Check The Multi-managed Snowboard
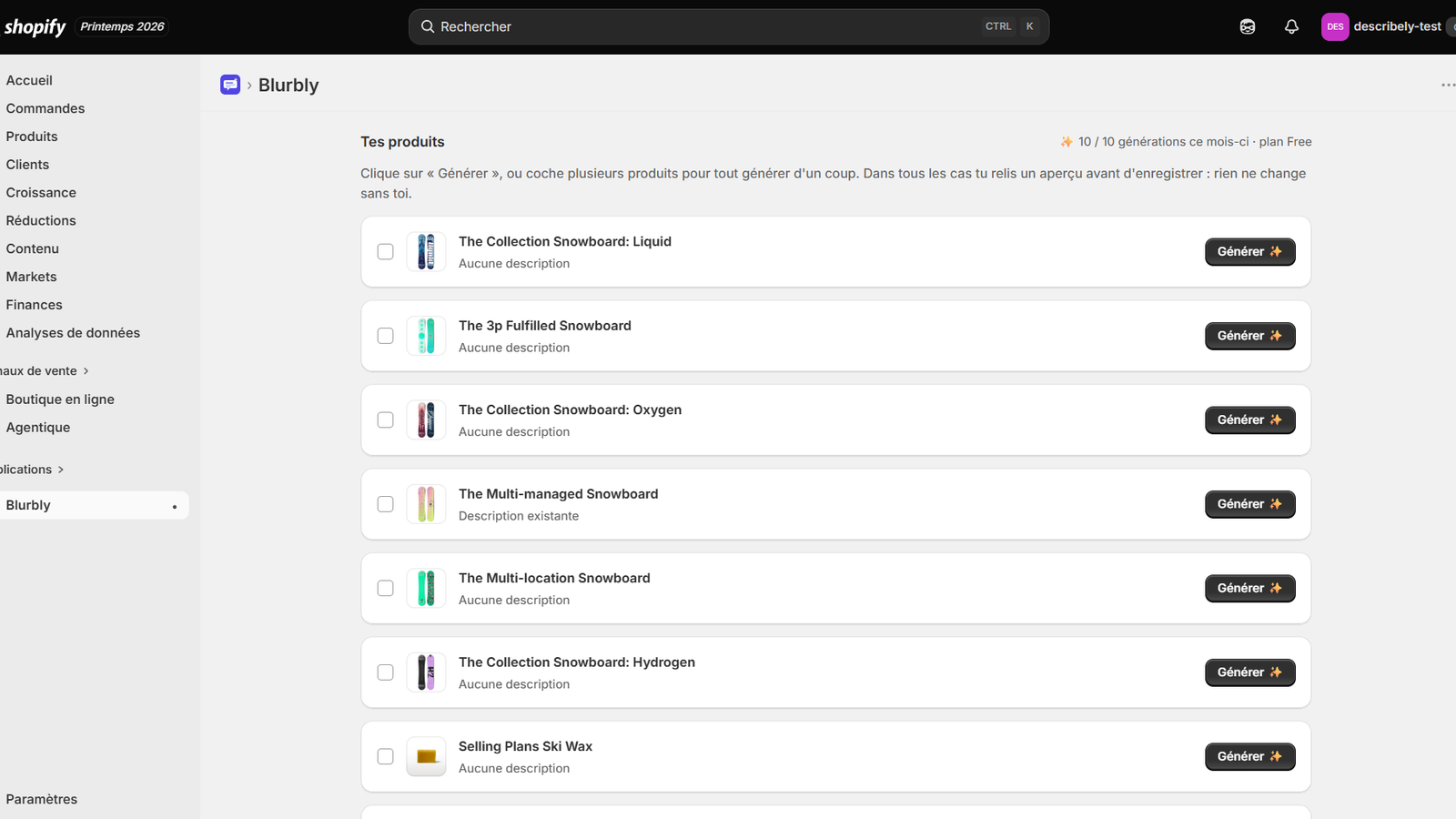Image resolution: width=1456 pixels, height=819 pixels. (x=386, y=504)
